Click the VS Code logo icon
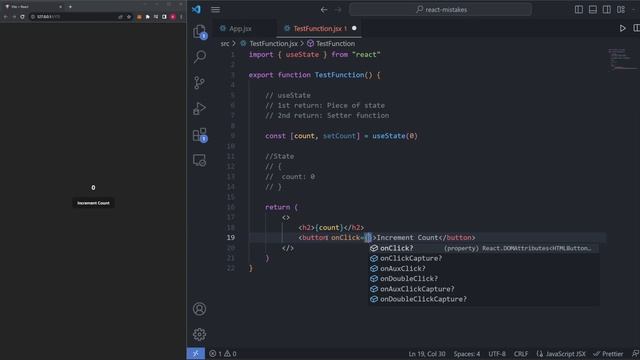Image resolution: width=640 pixels, height=360 pixels. (196, 9)
